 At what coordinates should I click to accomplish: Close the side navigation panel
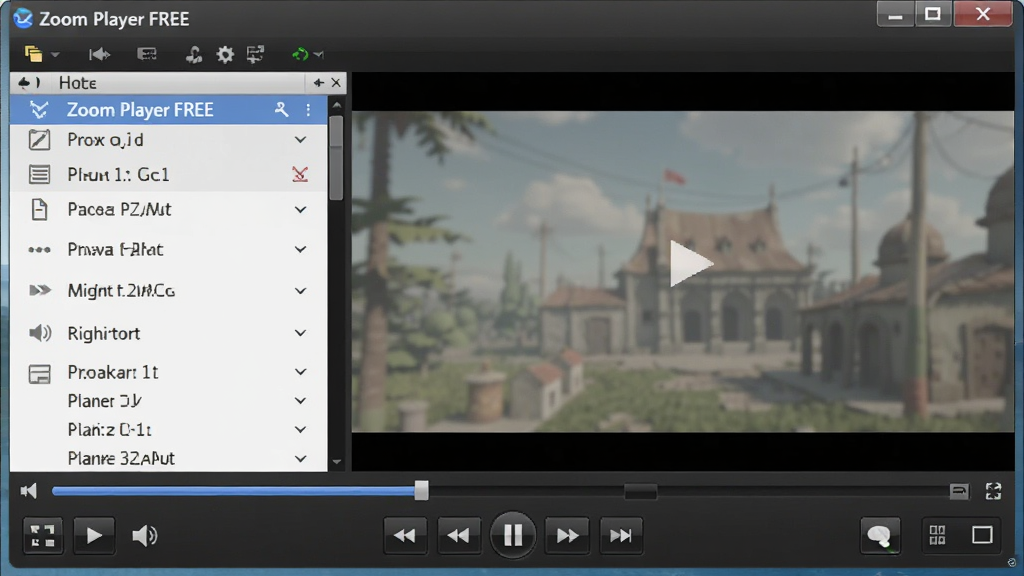tap(336, 83)
